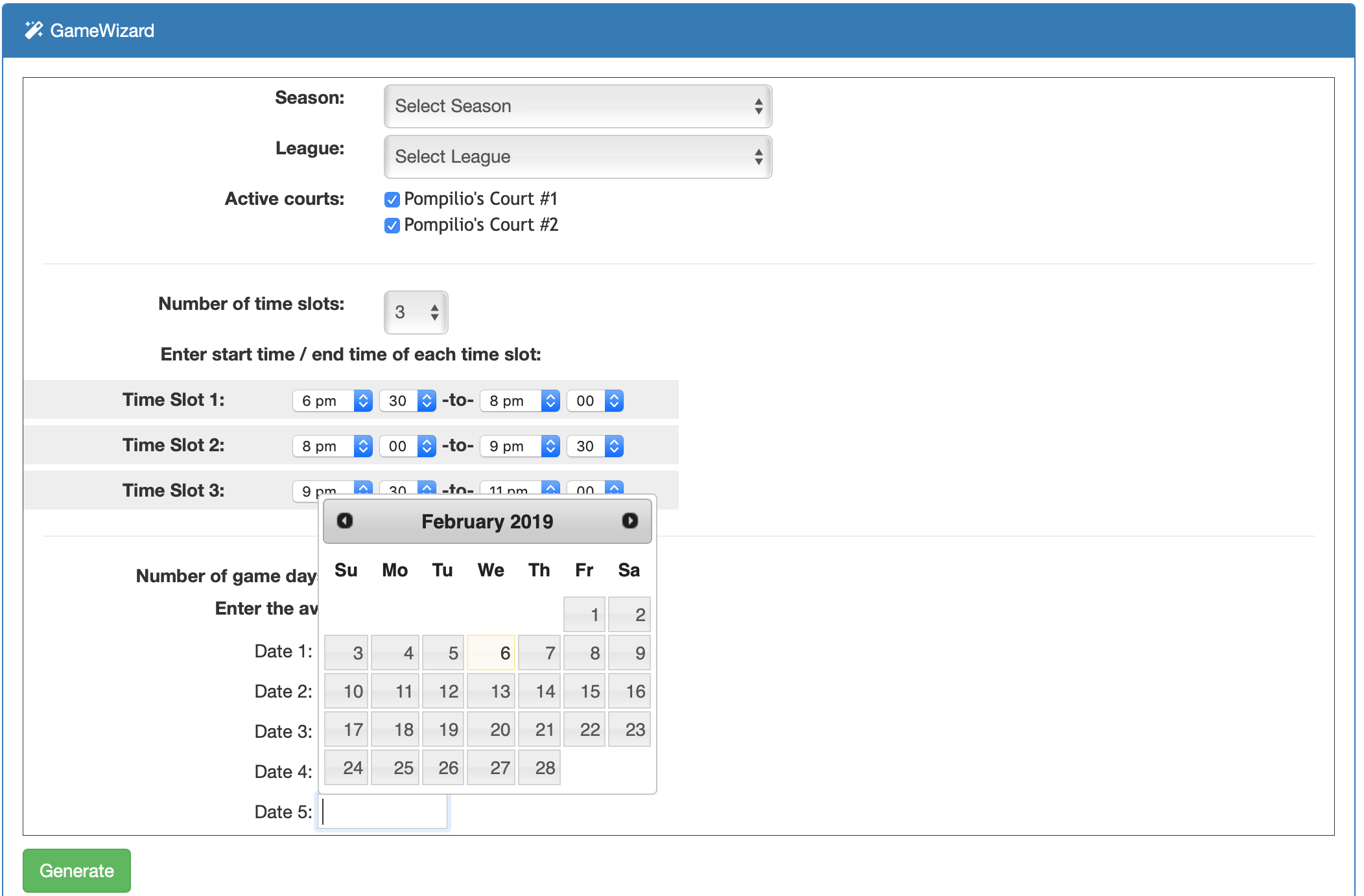Open the Select League dropdown
The width and height of the screenshot is (1364, 896).
click(577, 157)
